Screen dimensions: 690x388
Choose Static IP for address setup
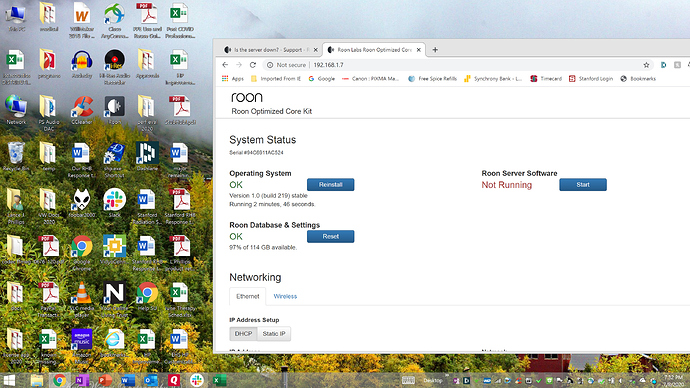[274, 334]
